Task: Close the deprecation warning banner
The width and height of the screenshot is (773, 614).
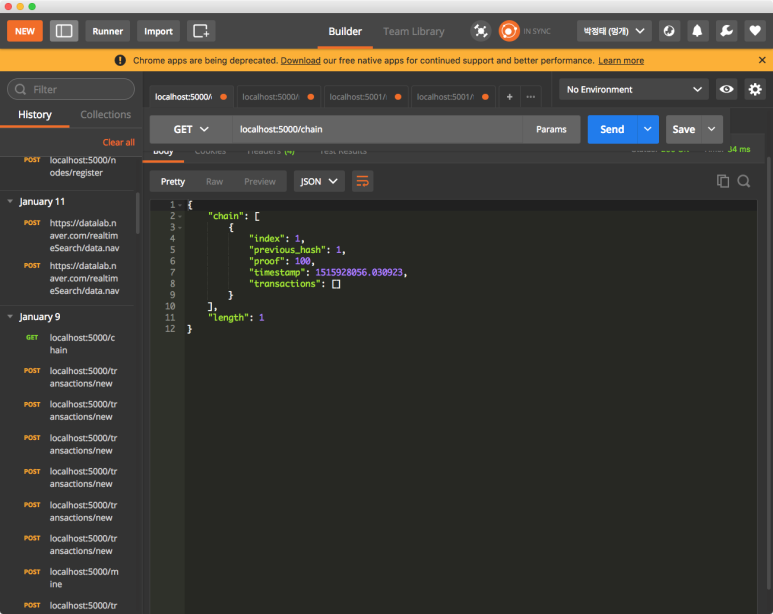Action: coord(762,60)
